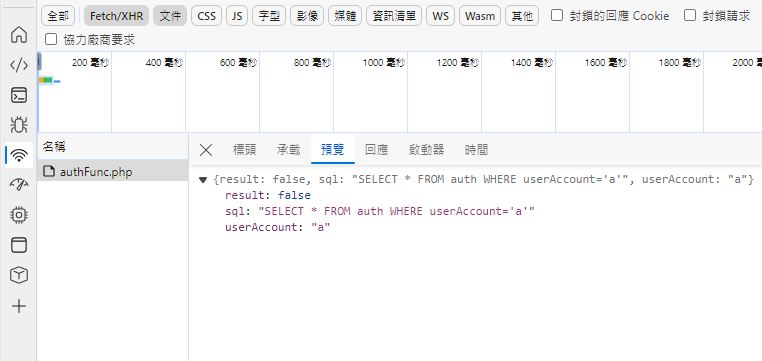Screen dimensions: 762x361
Task: Filter requests by 字型
Action: (269, 16)
